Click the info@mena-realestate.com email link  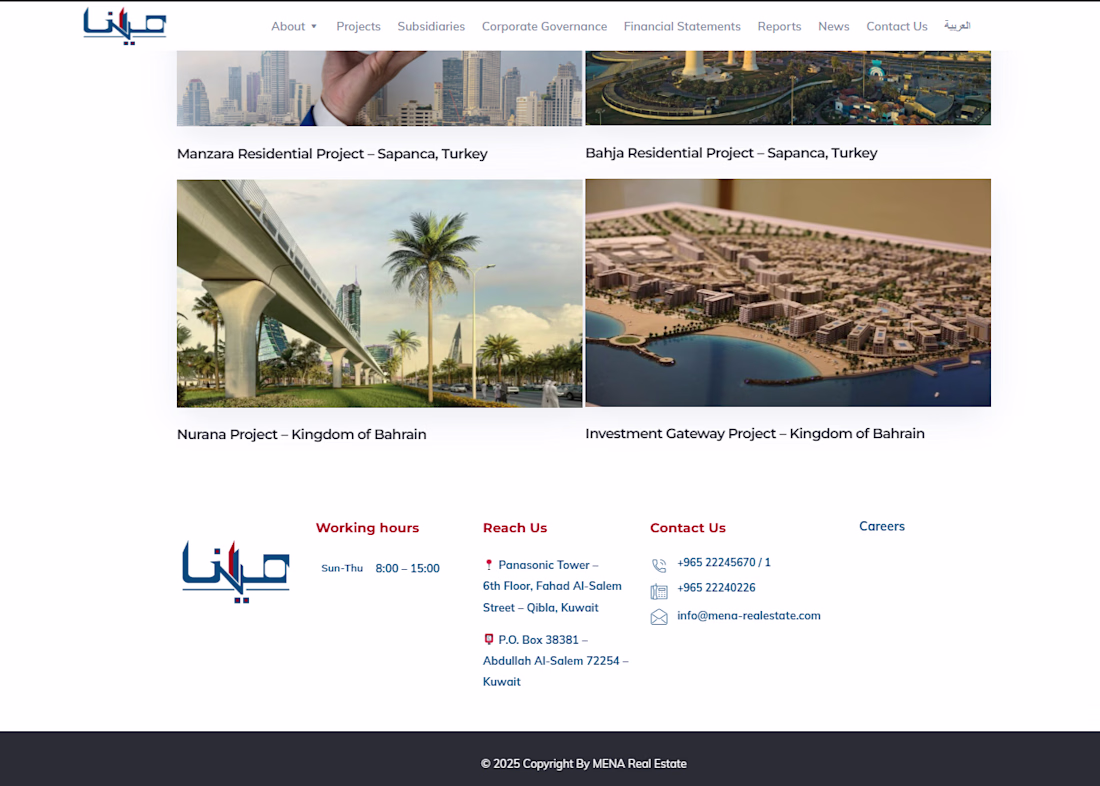coord(749,615)
